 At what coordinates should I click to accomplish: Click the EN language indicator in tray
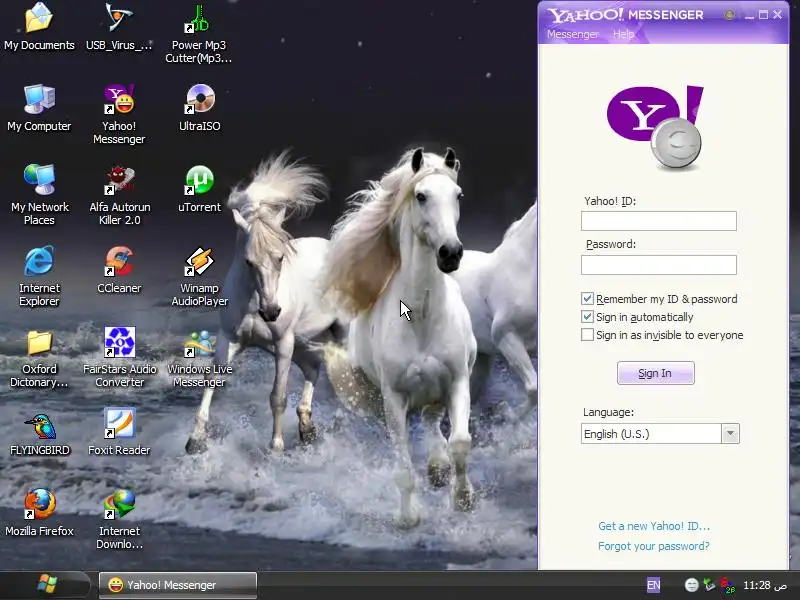click(x=654, y=585)
